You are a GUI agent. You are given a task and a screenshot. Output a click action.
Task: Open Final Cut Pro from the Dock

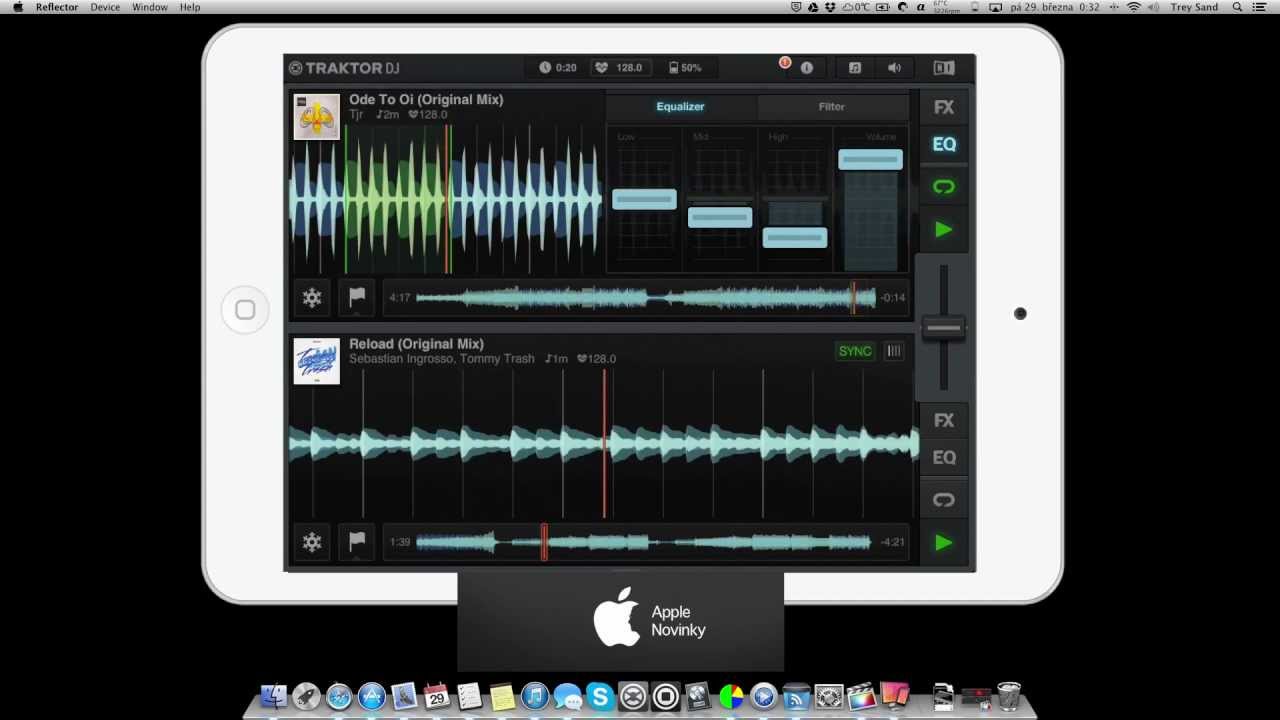click(861, 696)
